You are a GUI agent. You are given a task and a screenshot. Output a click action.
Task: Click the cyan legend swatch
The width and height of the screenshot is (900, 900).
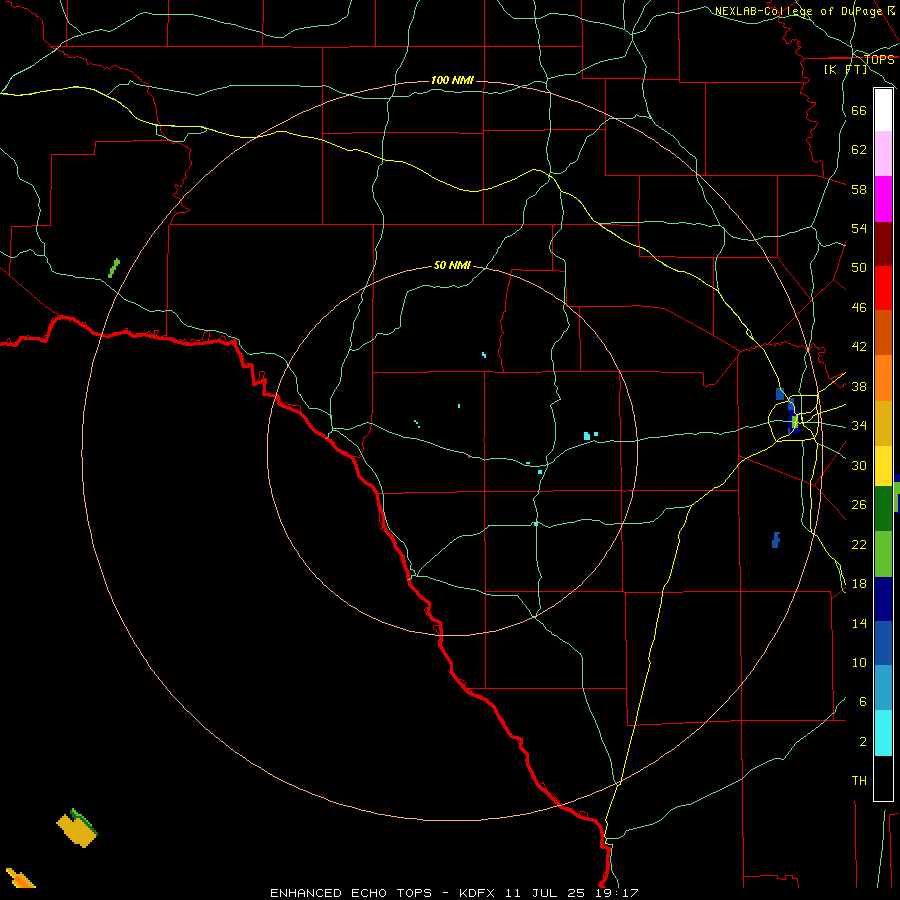(x=883, y=734)
